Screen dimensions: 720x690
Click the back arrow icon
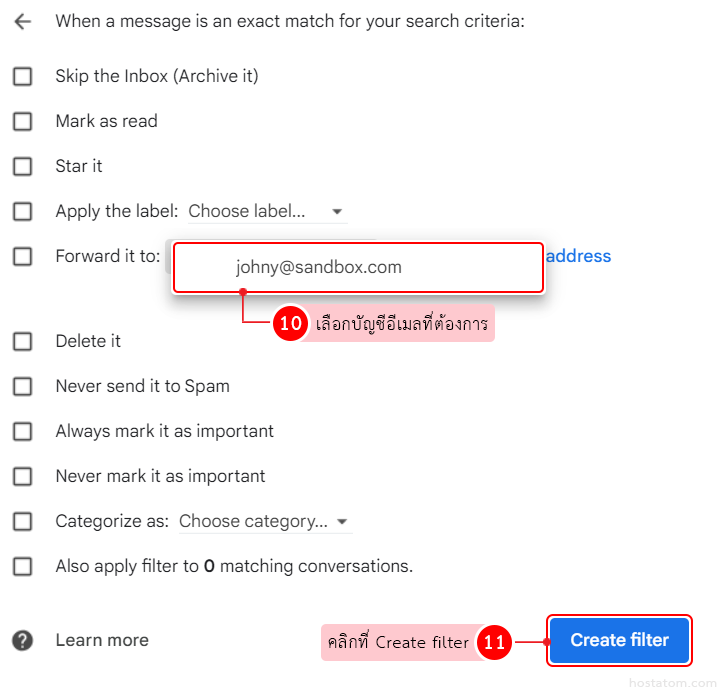click(22, 21)
